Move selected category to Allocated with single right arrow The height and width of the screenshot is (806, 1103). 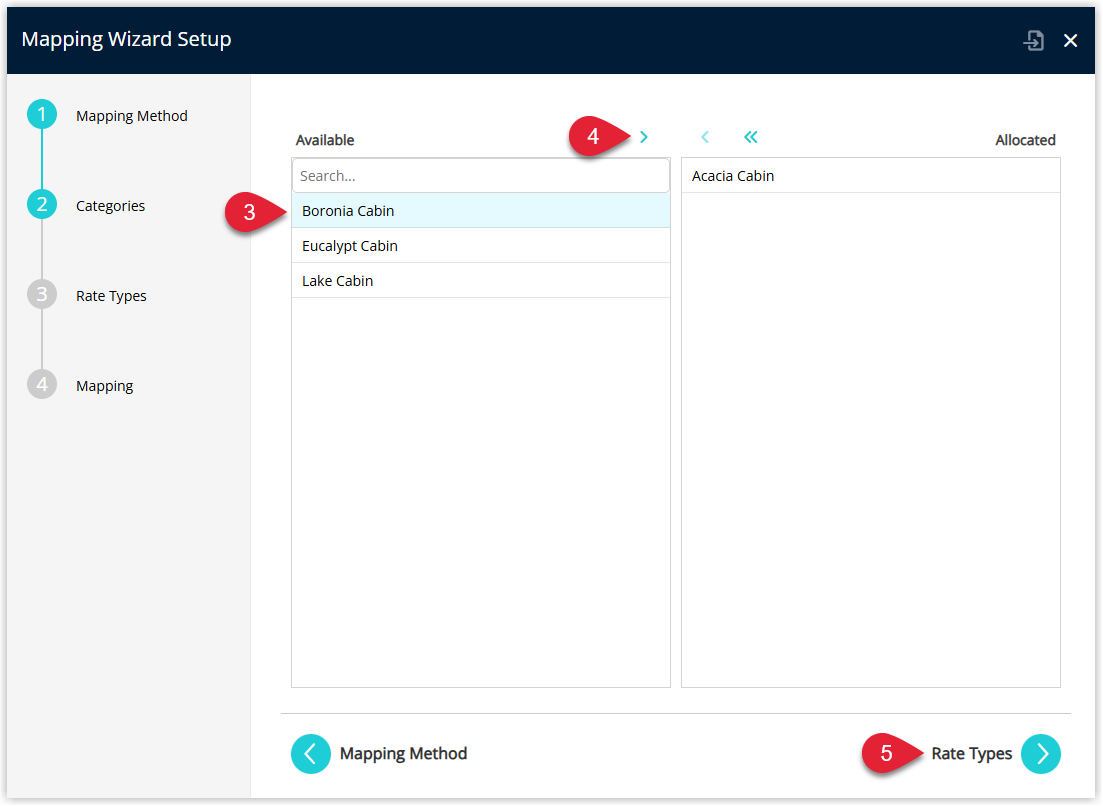pyautogui.click(x=644, y=137)
